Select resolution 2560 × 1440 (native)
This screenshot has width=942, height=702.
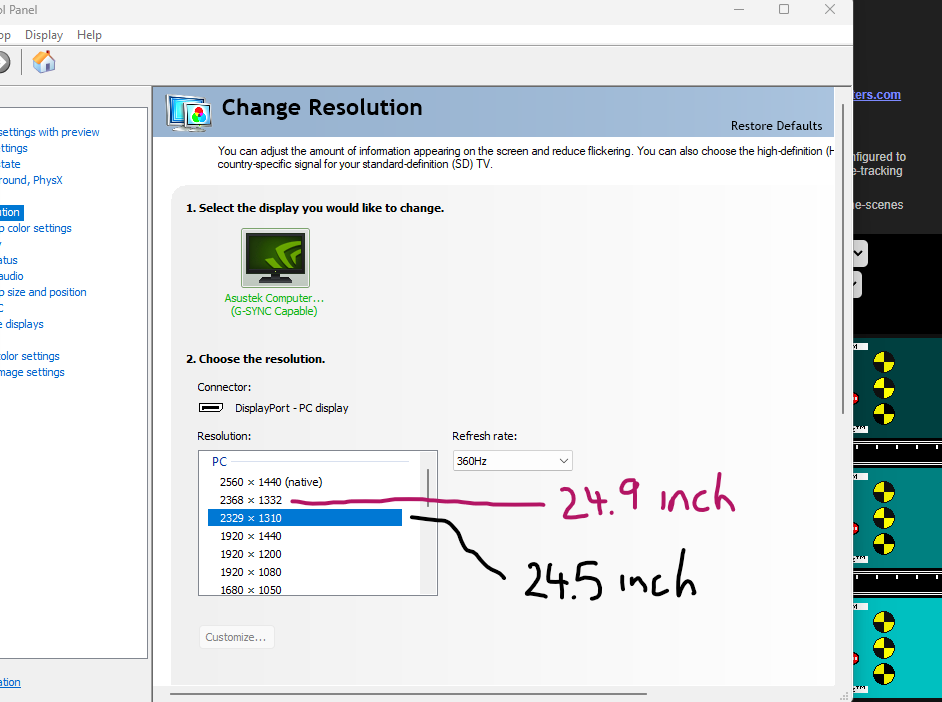[x=270, y=482]
